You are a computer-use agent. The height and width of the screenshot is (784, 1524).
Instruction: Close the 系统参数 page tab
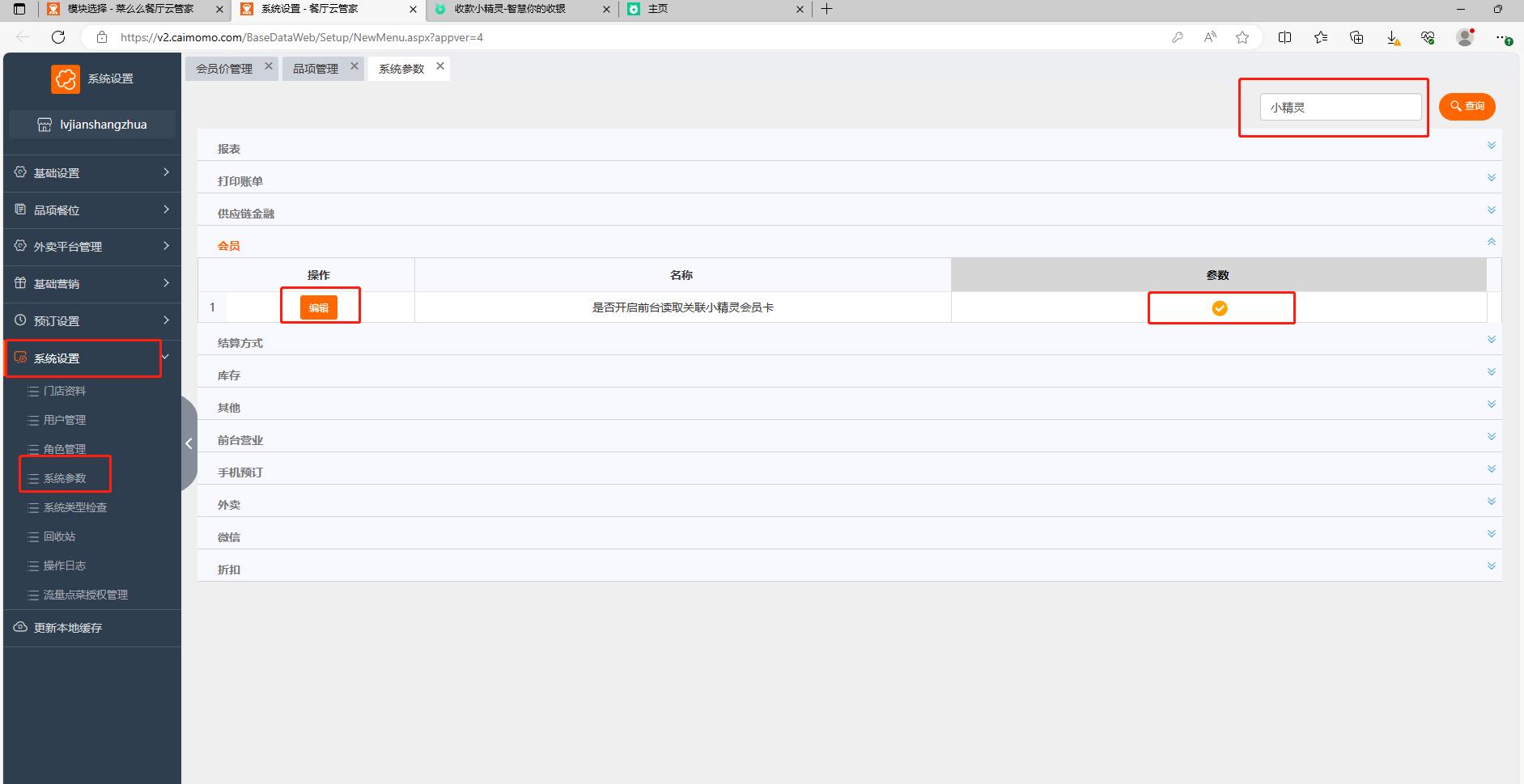(440, 66)
